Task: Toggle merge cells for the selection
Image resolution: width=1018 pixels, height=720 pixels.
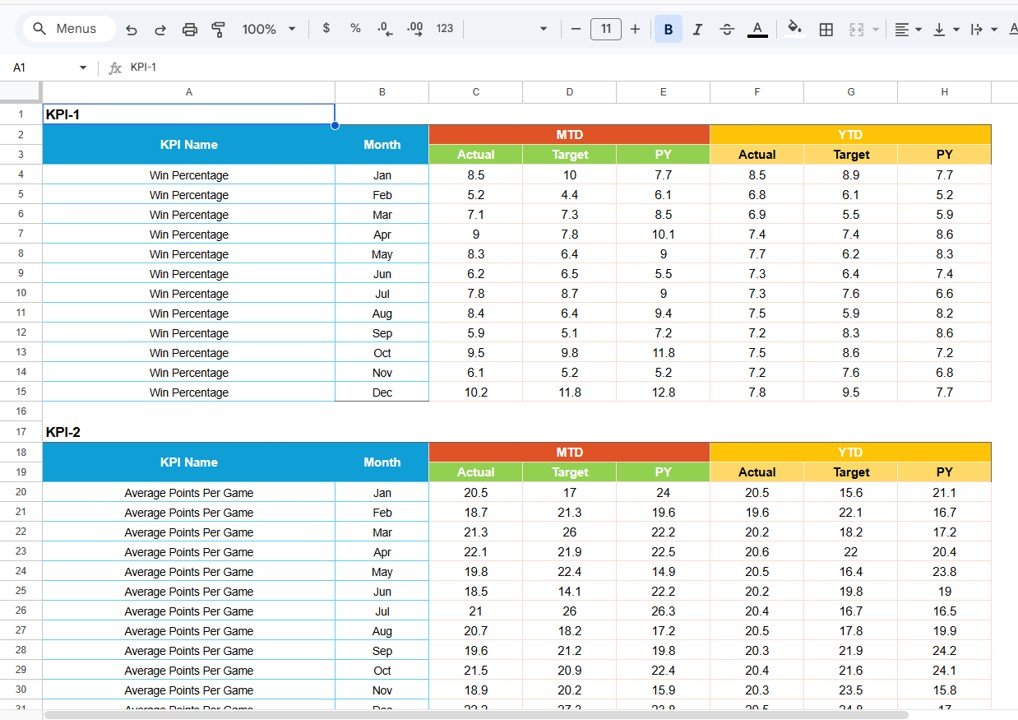Action: [x=855, y=28]
